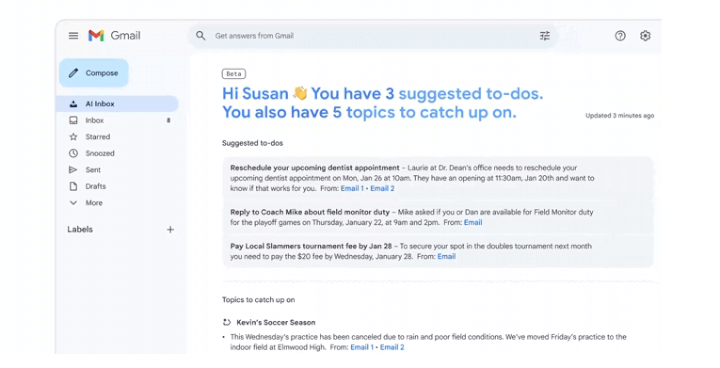The width and height of the screenshot is (720, 368).
Task: Click the Gmail logo
Action: (x=114, y=35)
